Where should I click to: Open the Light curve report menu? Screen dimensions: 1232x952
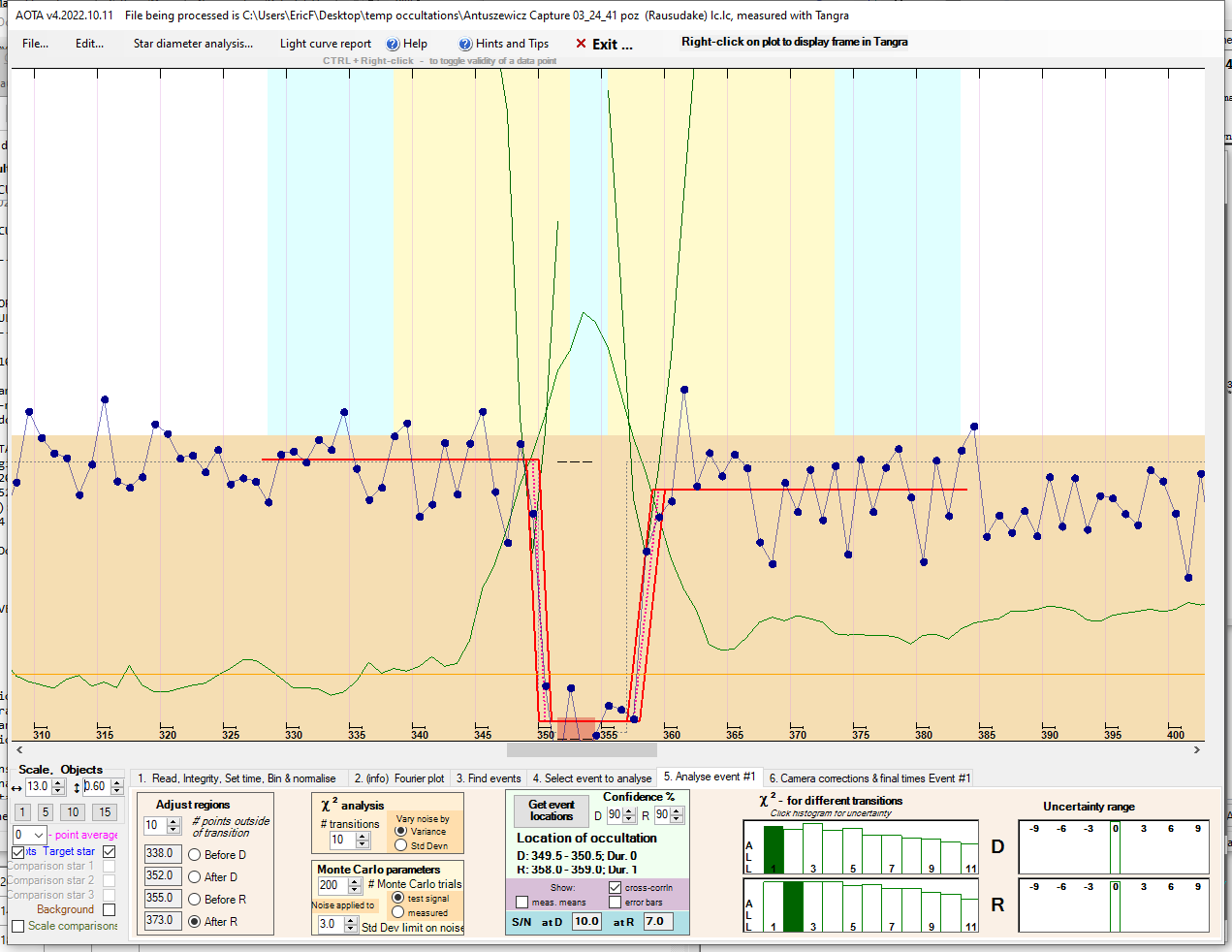[x=326, y=44]
